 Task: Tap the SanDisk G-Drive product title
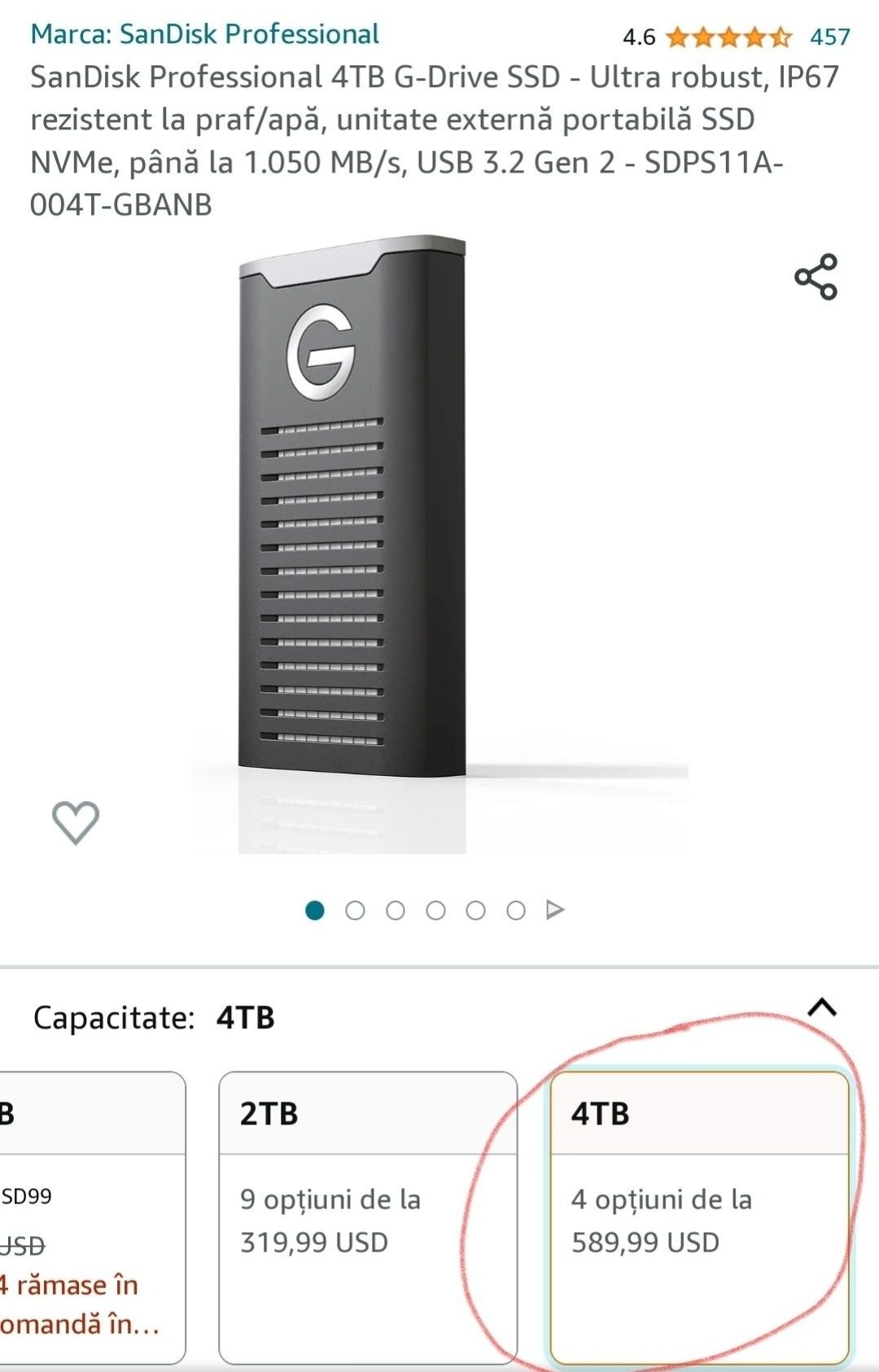435,140
